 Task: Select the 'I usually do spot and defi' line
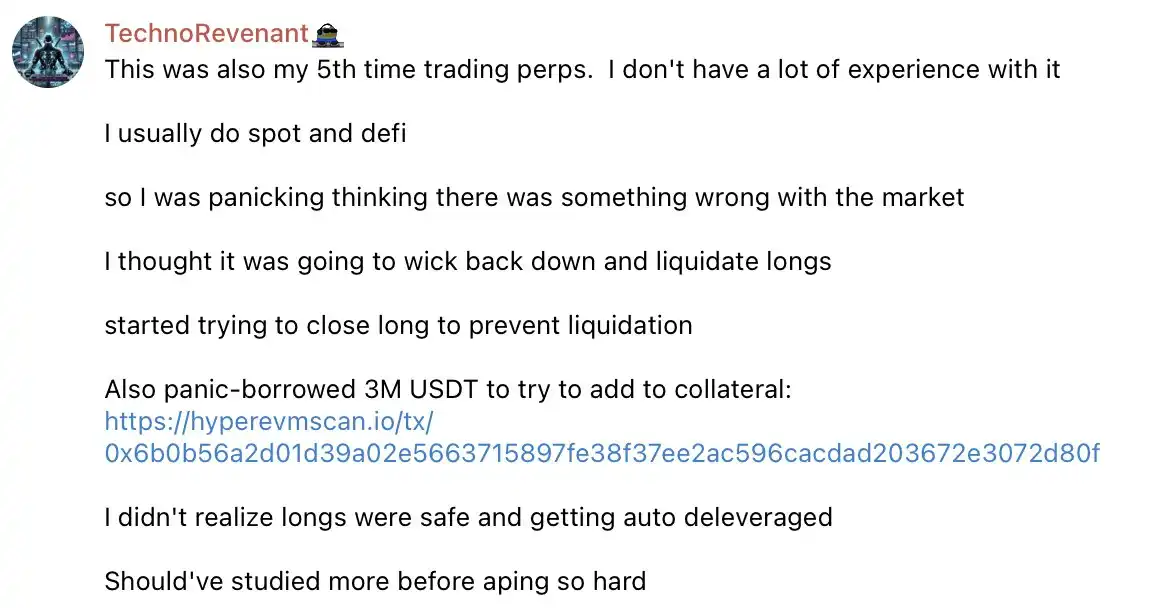[255, 133]
